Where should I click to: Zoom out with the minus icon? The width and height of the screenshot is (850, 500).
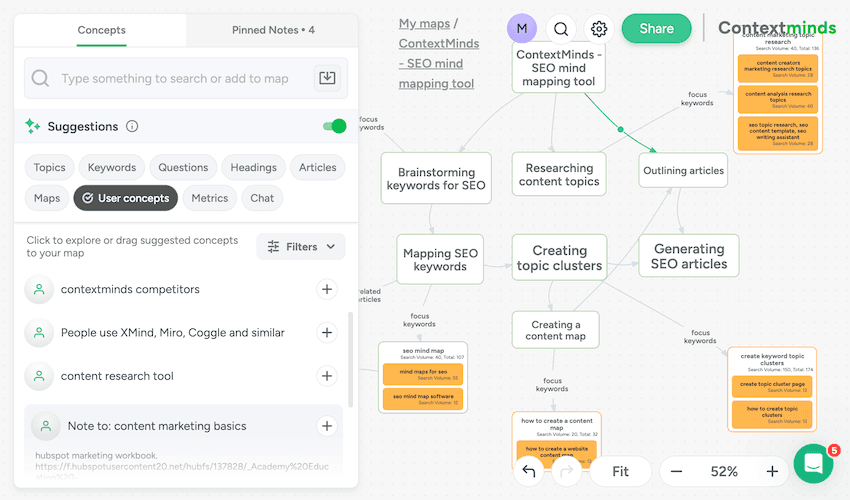click(x=677, y=471)
